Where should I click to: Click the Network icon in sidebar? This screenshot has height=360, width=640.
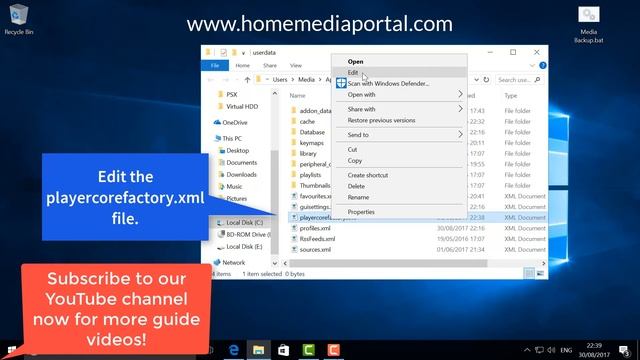(x=217, y=262)
